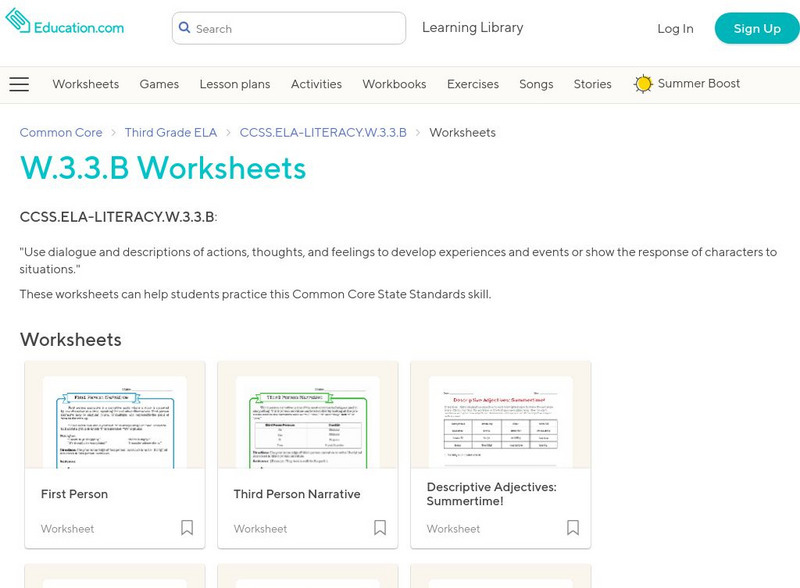Open the Stories nav item
The height and width of the screenshot is (588, 800).
(592, 84)
